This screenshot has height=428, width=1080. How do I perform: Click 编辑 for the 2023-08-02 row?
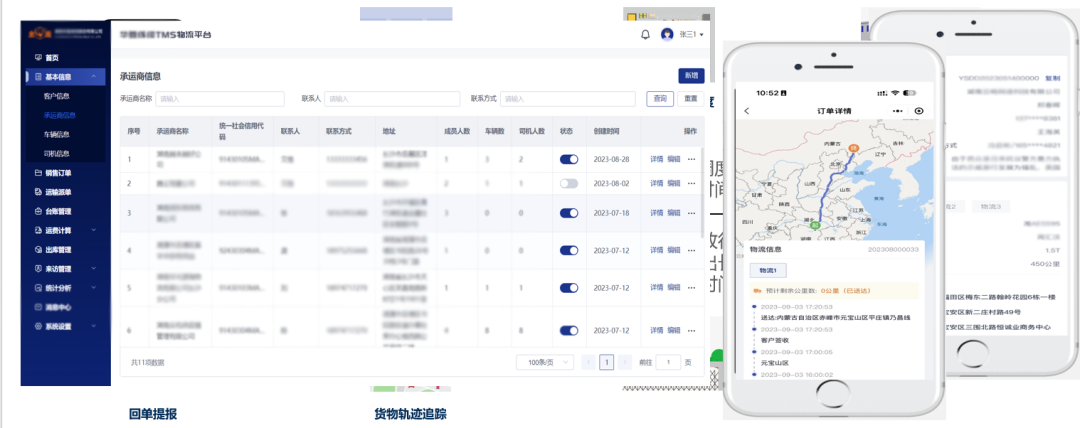coord(674,183)
